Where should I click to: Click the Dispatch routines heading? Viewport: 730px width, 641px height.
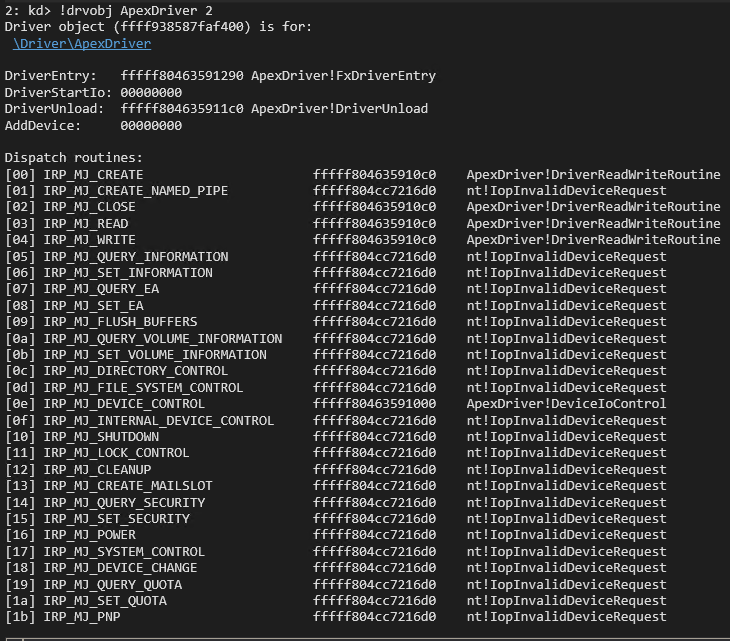pyautogui.click(x=74, y=158)
